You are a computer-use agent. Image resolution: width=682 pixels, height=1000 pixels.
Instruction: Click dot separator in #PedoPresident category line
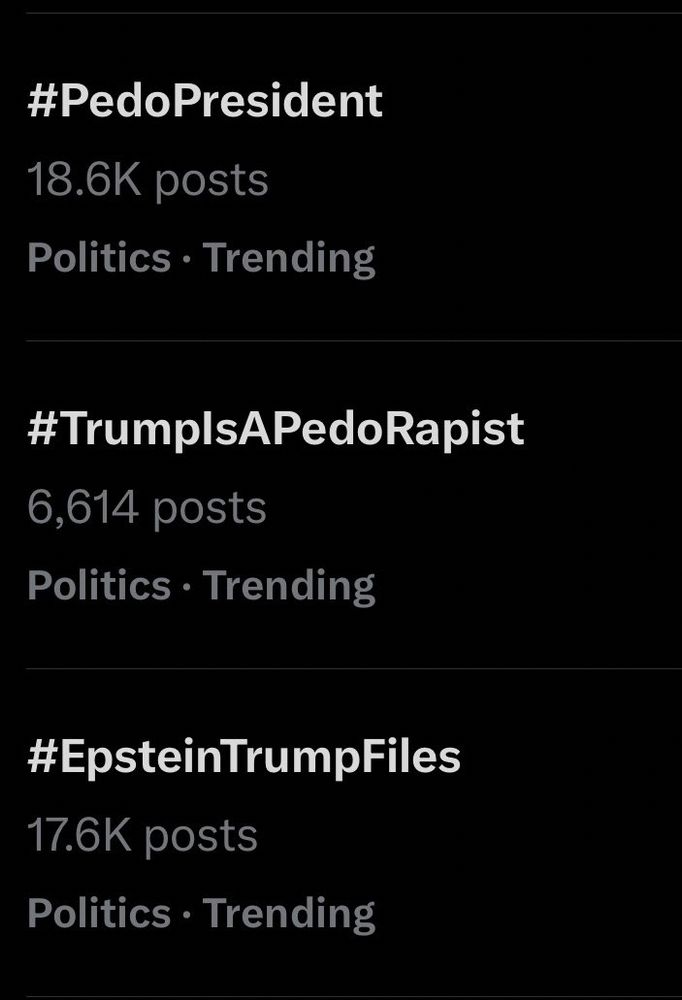[x=187, y=259]
